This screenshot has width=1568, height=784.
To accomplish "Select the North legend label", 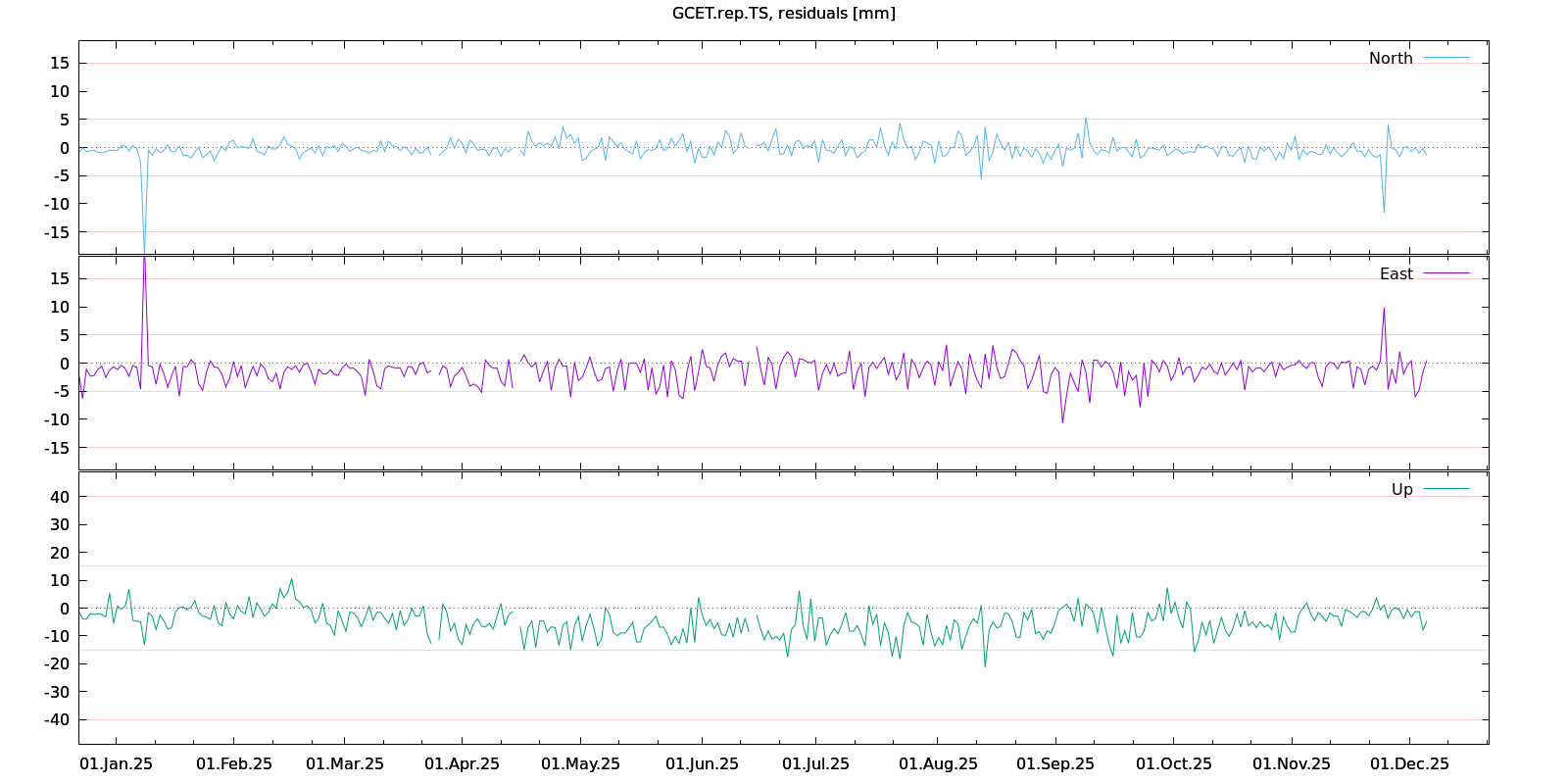I will (x=1391, y=58).
